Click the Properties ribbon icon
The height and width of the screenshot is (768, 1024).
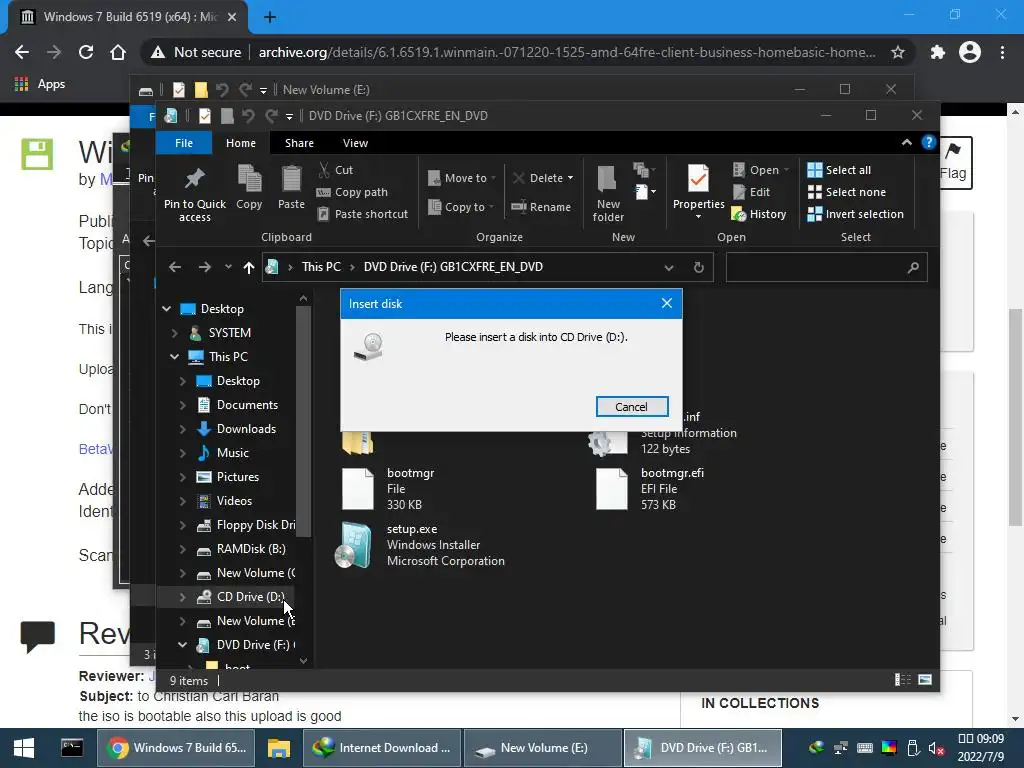pos(698,178)
